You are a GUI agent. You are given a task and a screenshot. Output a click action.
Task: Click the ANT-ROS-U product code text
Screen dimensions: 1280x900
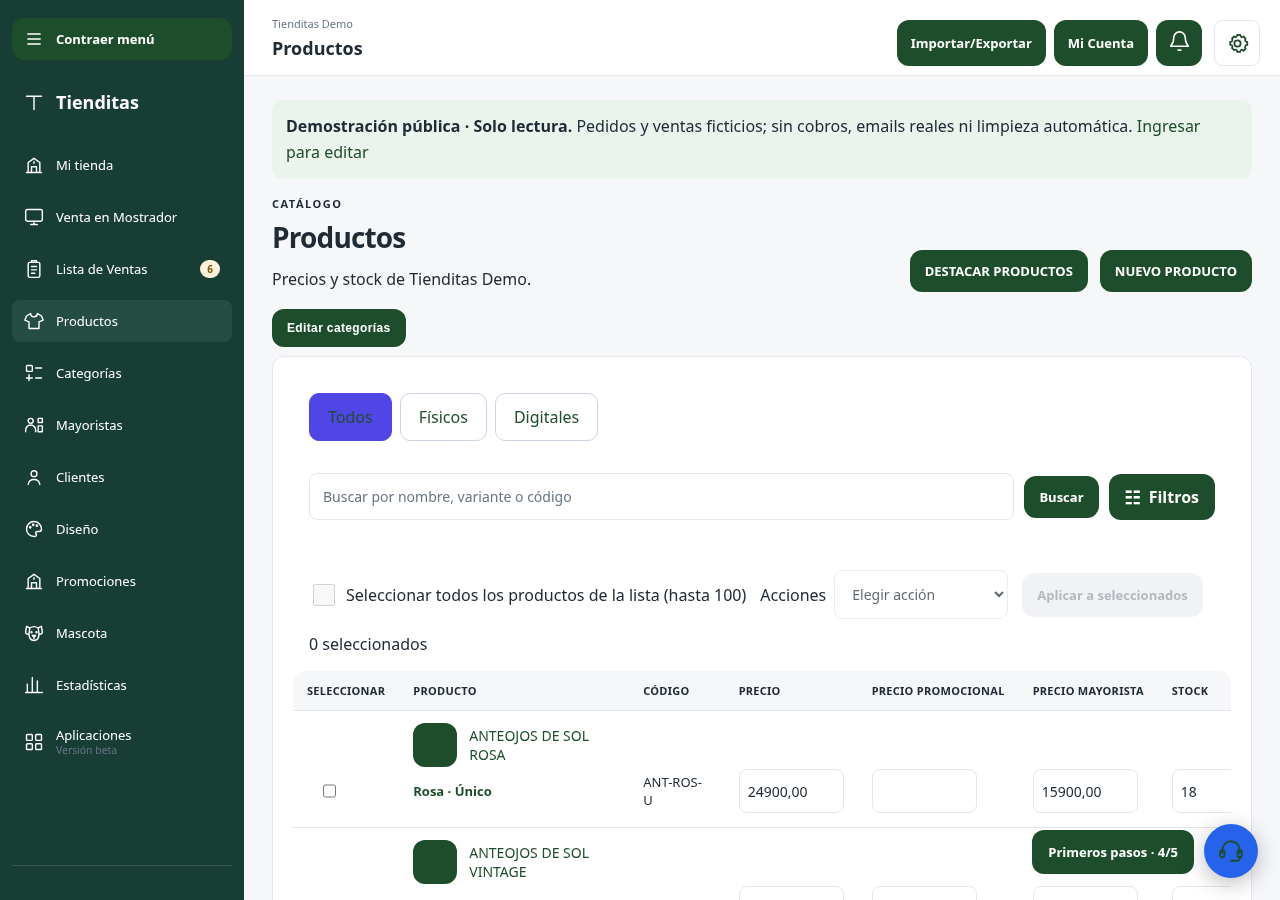(672, 791)
